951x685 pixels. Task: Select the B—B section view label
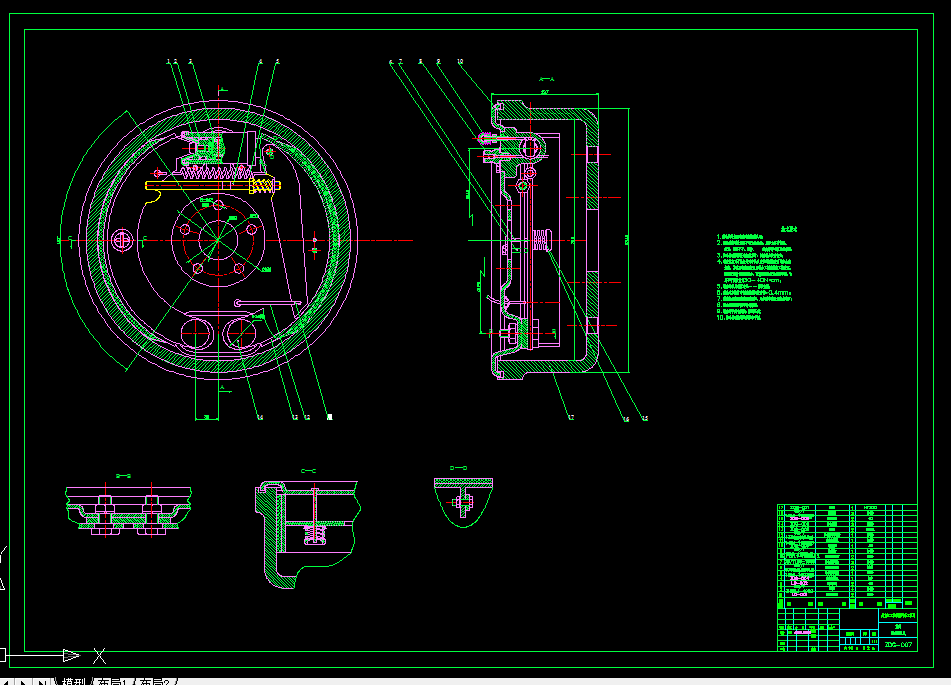(x=123, y=476)
